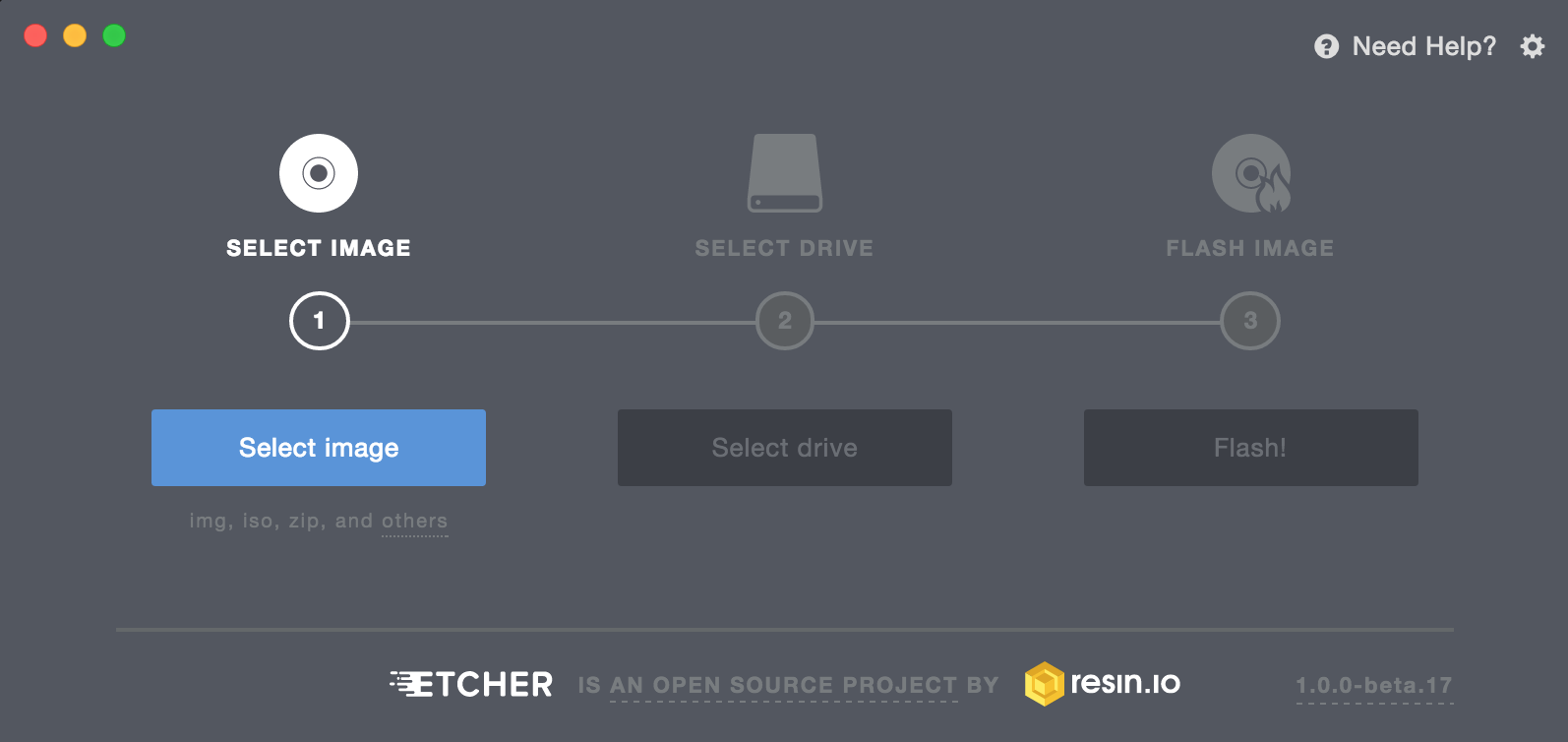Open settings via the gear icon
Image resolution: width=1568 pixels, height=742 pixels.
click(x=1532, y=46)
